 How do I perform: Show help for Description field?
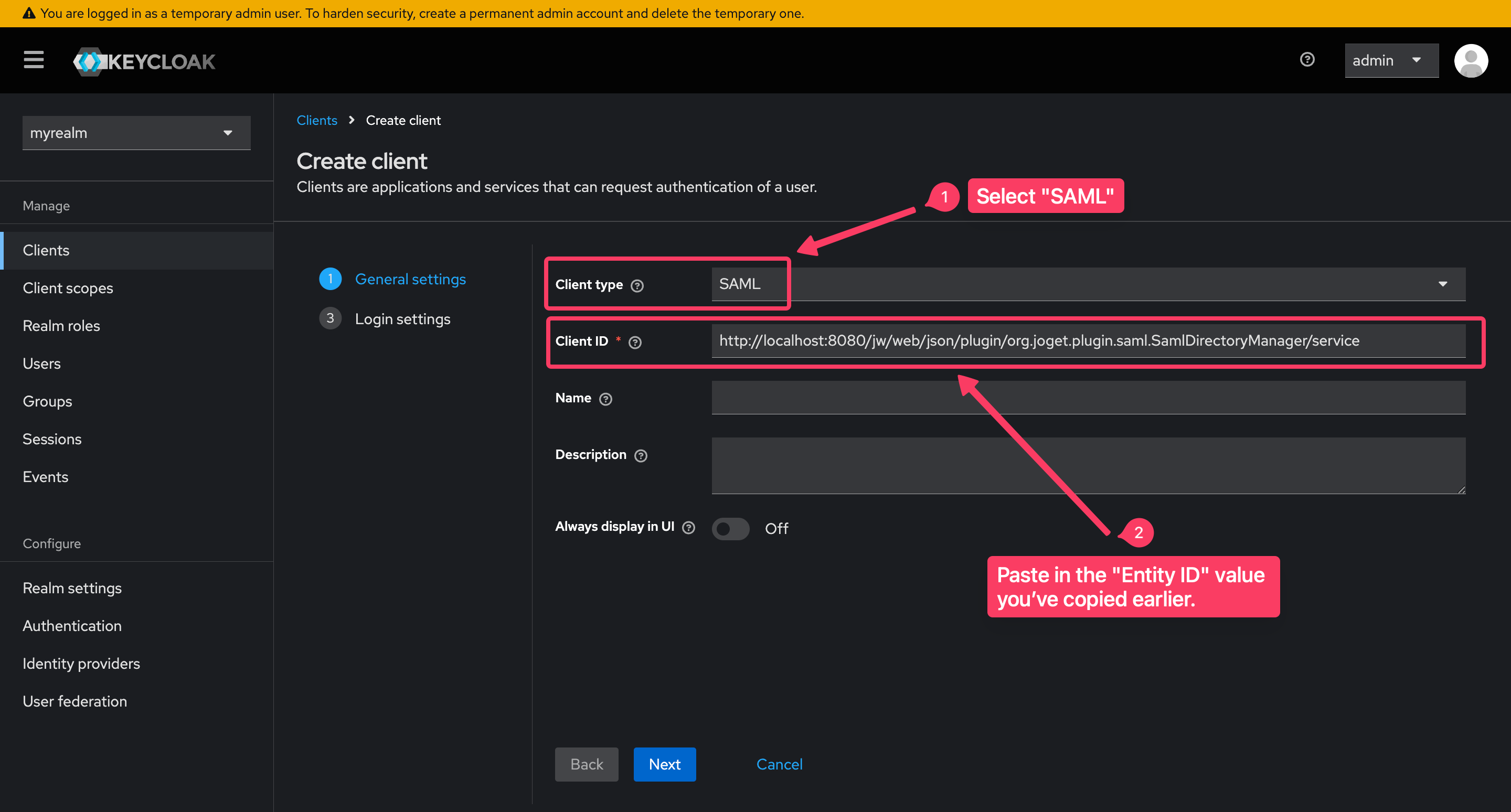click(x=641, y=455)
